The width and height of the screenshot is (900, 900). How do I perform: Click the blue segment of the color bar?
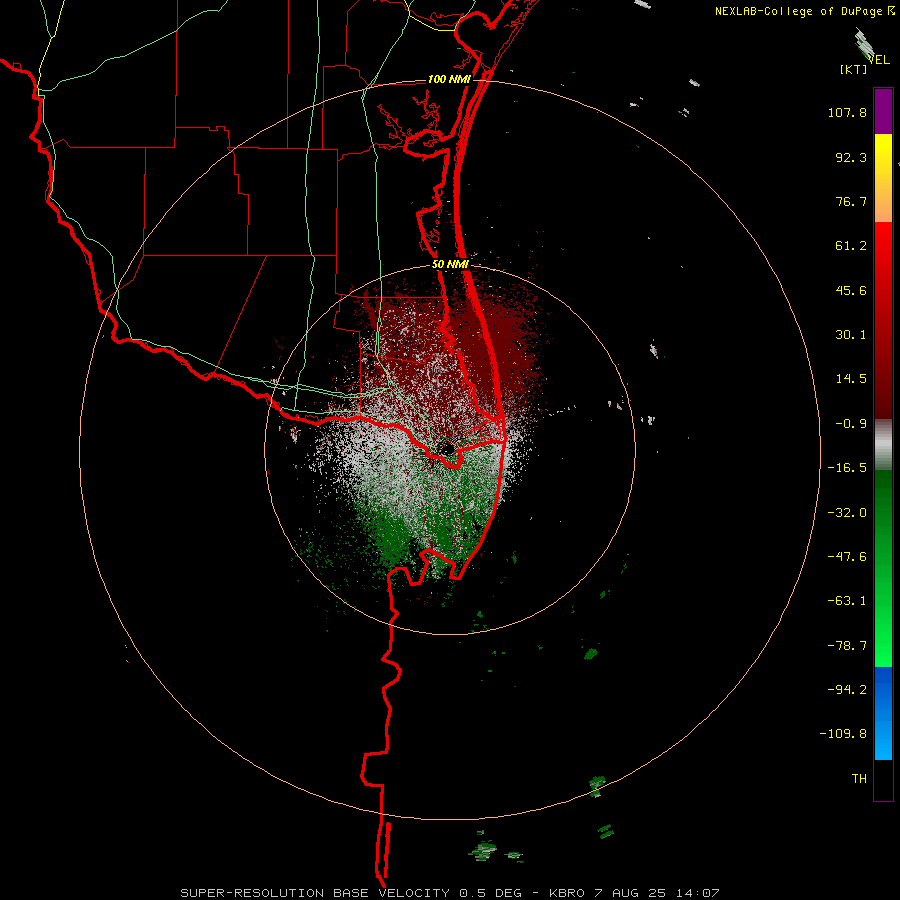coord(883,713)
